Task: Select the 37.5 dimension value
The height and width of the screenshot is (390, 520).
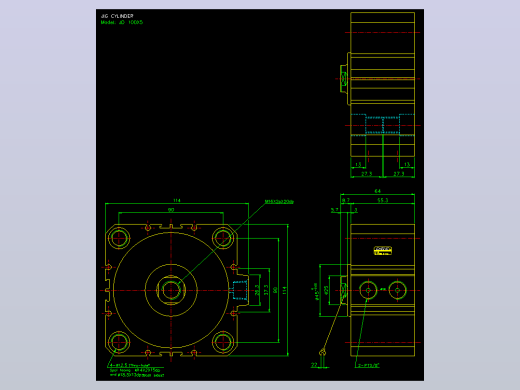Action: 266,290
